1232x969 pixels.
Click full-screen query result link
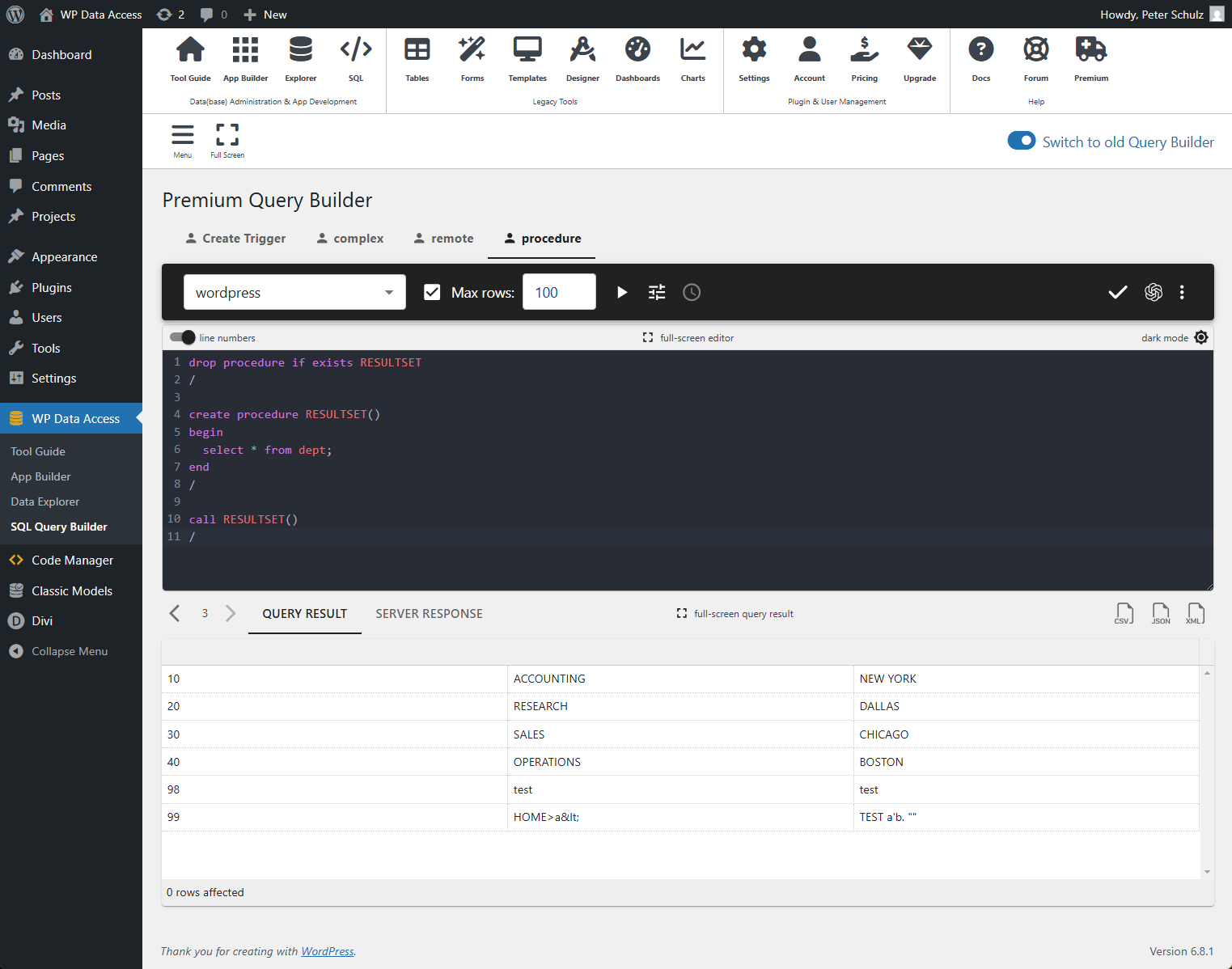click(x=735, y=614)
